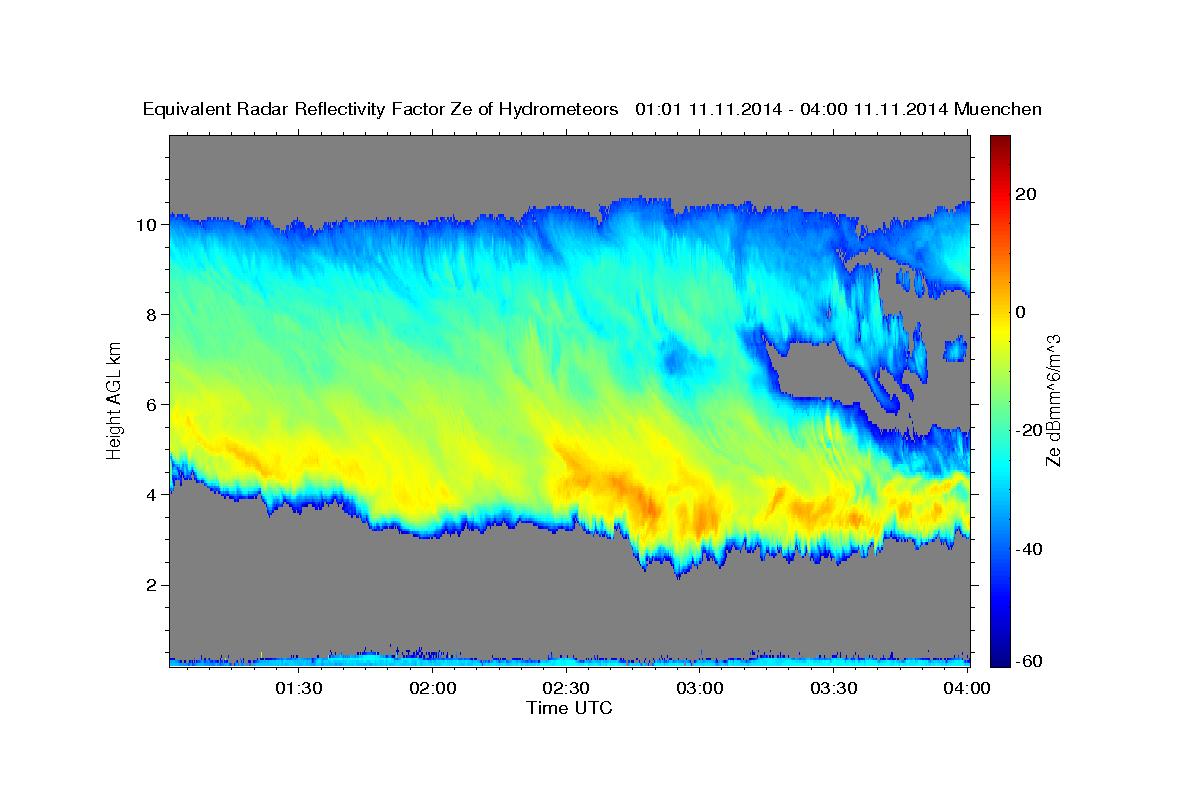
Task: Click the height tick label '8'
Action: [154, 315]
